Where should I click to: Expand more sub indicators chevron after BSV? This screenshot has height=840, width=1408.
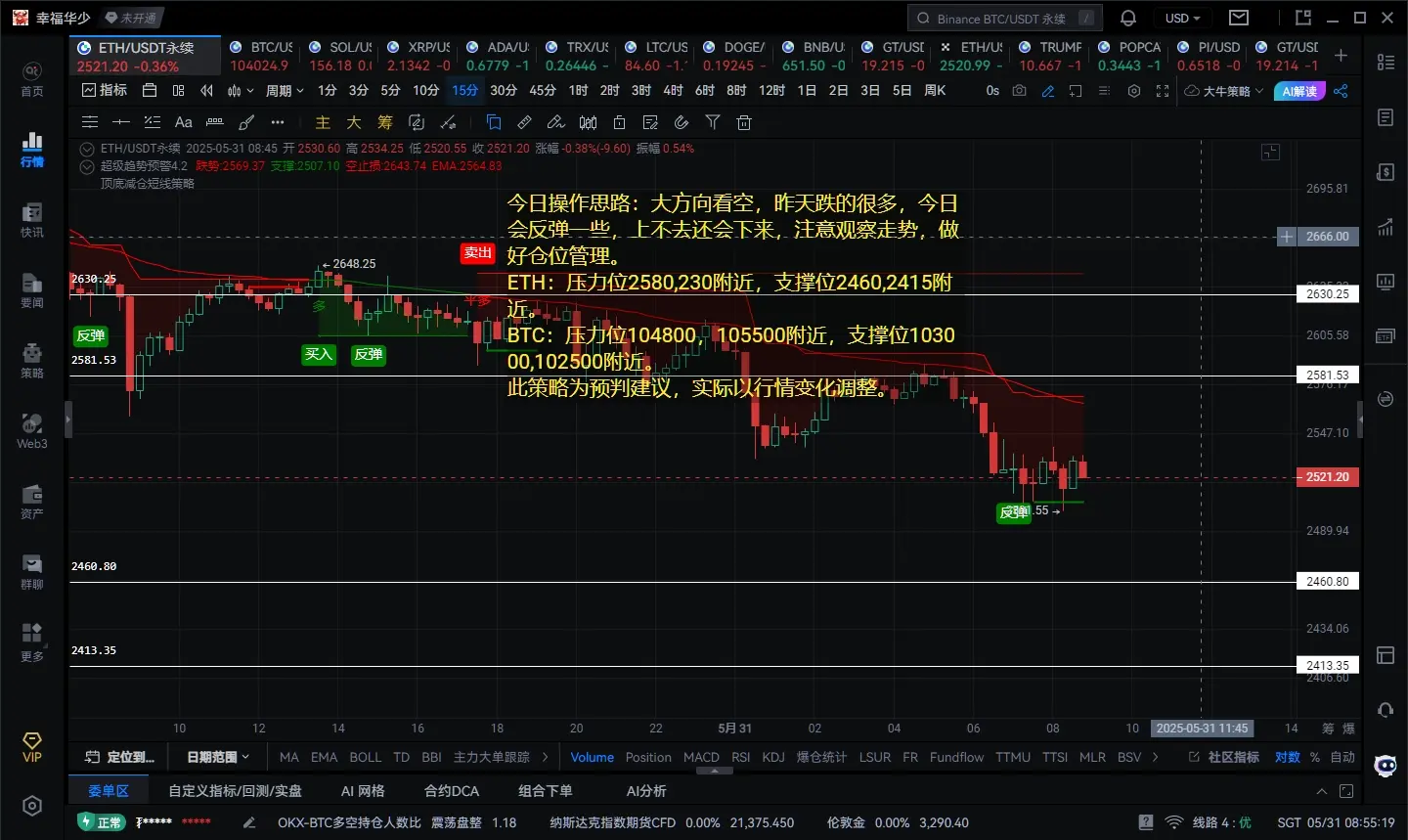tap(1156, 757)
